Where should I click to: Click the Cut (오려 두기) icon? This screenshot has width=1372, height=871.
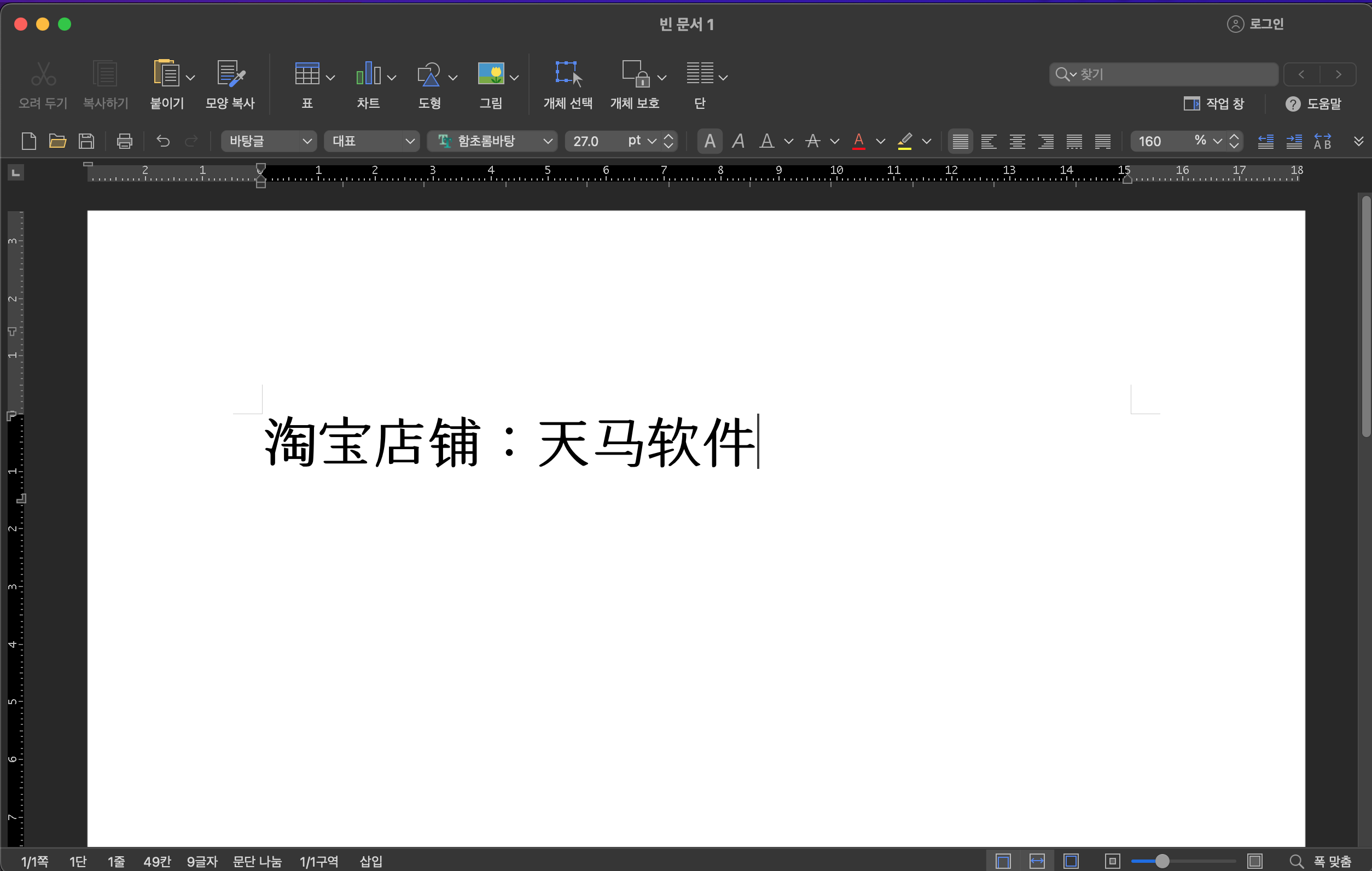click(43, 74)
